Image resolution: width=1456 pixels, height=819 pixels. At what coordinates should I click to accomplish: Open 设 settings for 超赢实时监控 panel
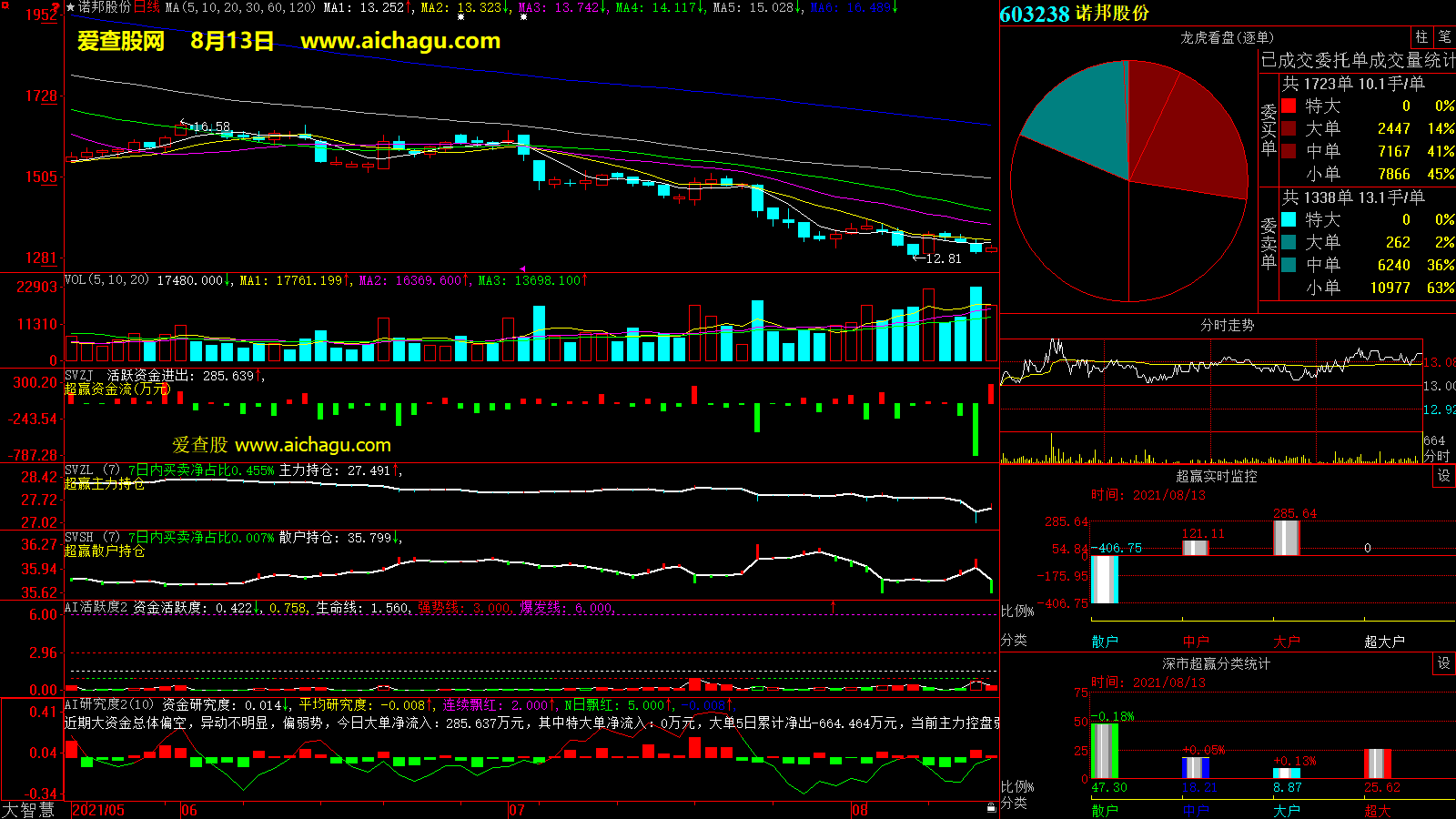(1444, 476)
